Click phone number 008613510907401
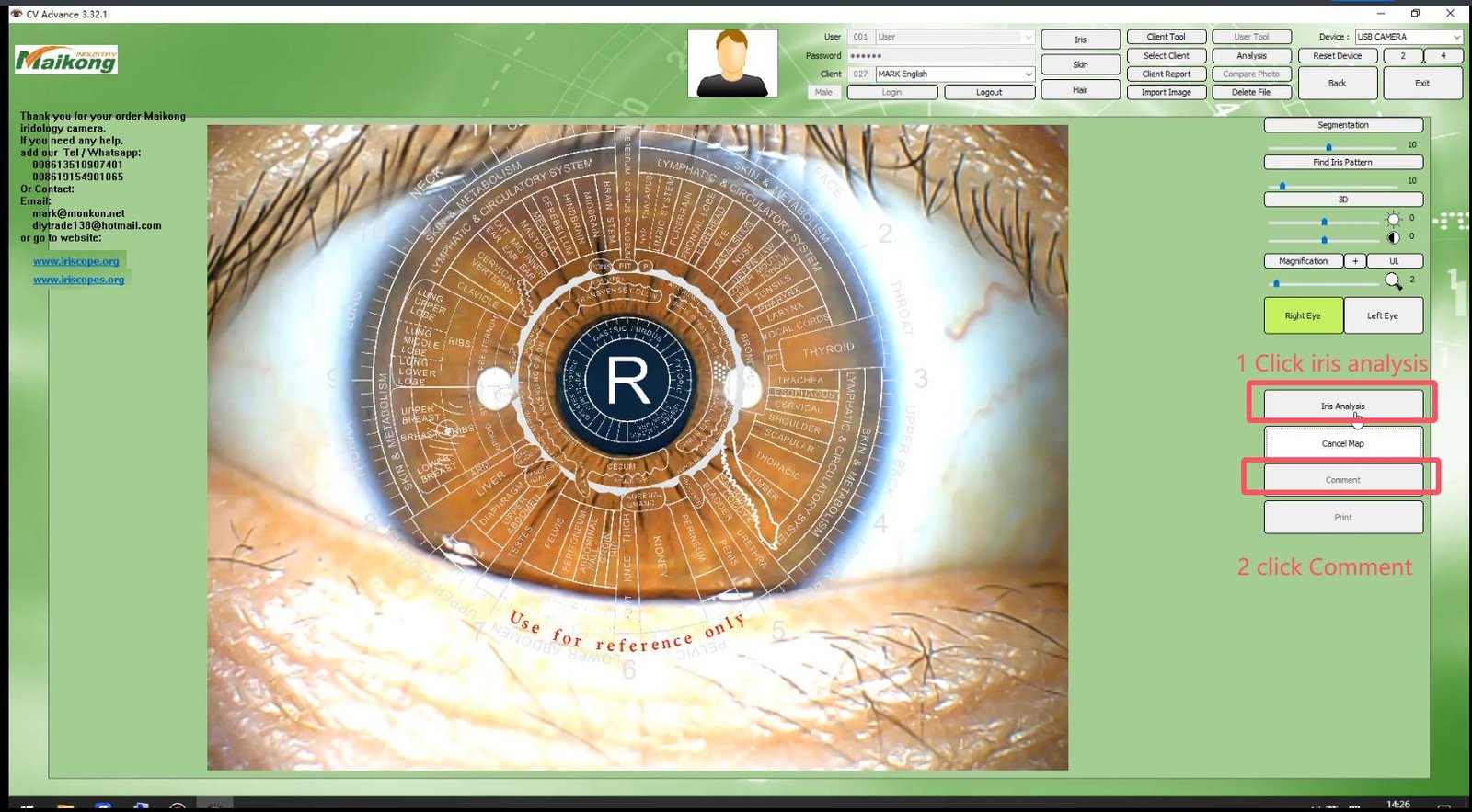Screen dimensions: 1472x812 [x=77, y=165]
